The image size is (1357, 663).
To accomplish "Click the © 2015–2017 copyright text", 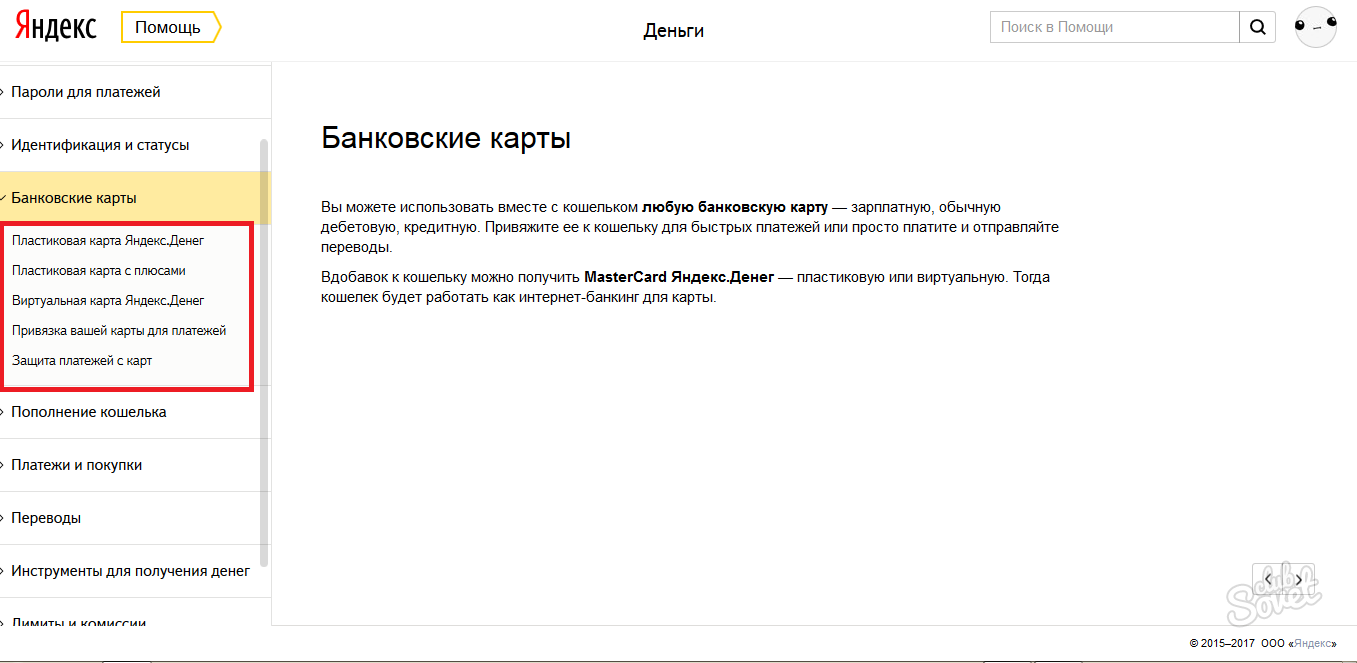I will click(1222, 643).
